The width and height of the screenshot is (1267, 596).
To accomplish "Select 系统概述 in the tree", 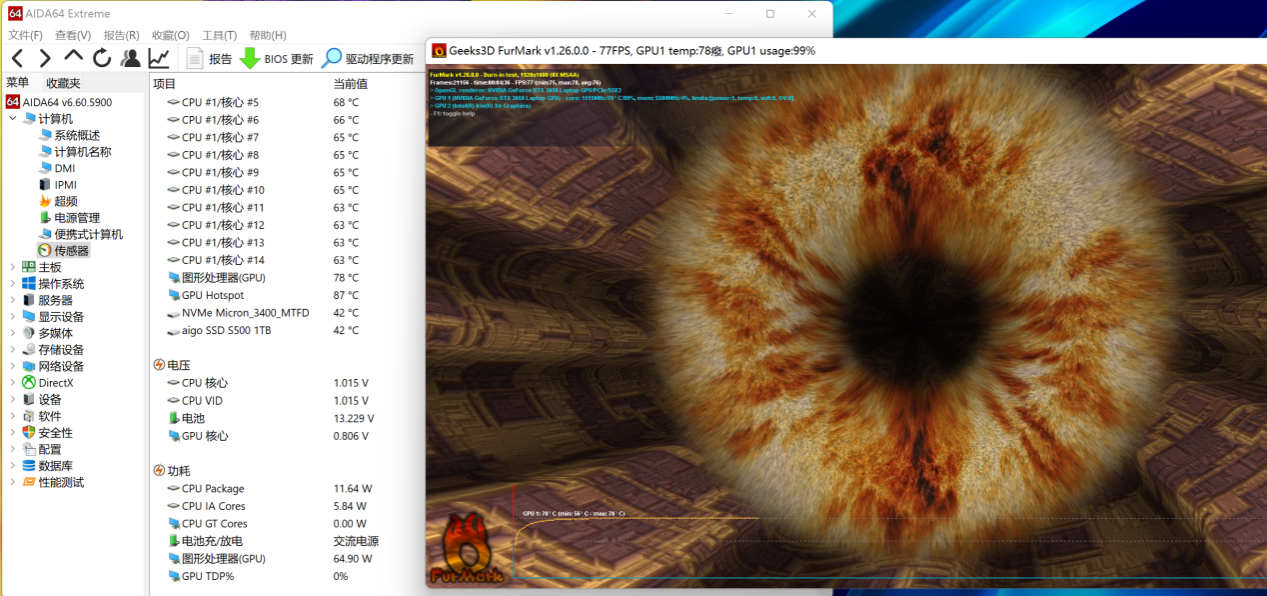I will click(x=70, y=135).
